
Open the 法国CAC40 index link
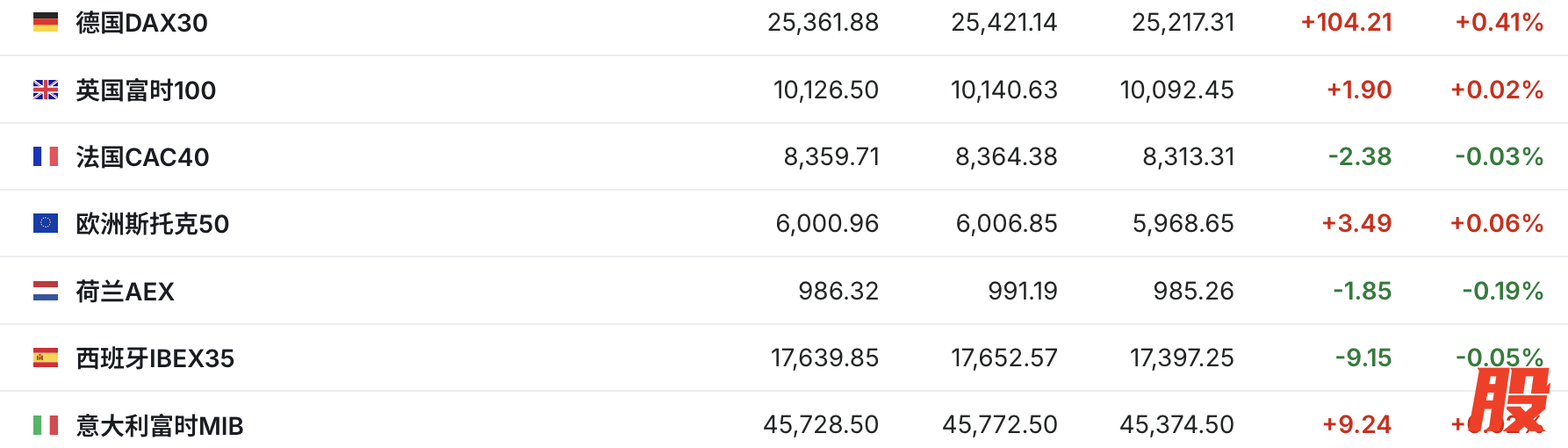[x=143, y=157]
